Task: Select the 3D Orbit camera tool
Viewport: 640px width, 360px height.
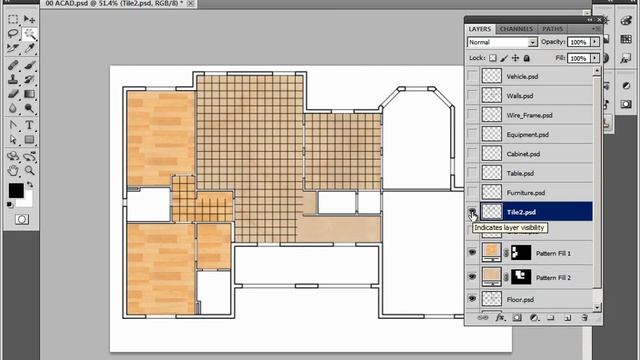Action: pos(29,156)
